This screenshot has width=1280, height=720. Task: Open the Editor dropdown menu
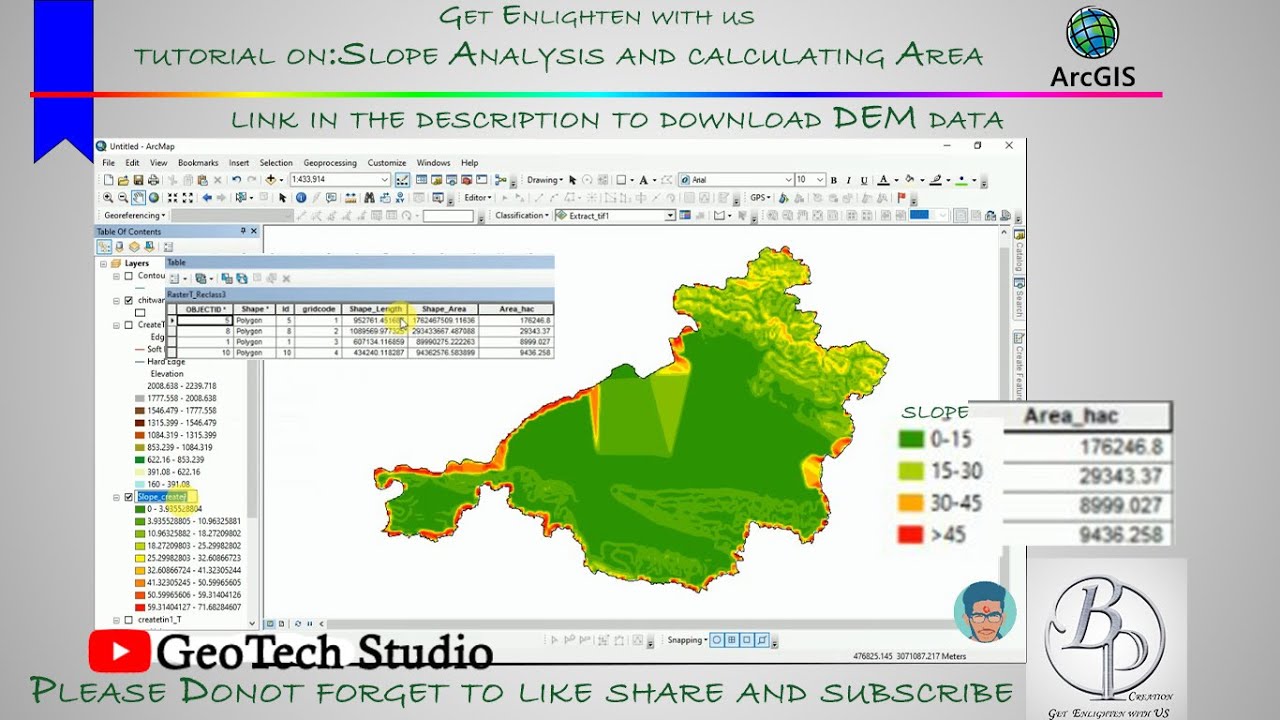point(478,198)
